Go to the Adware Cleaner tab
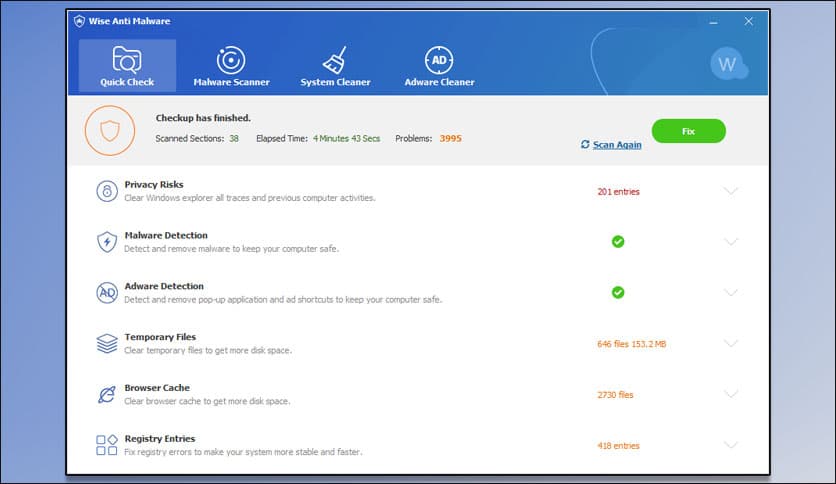 coord(439,66)
